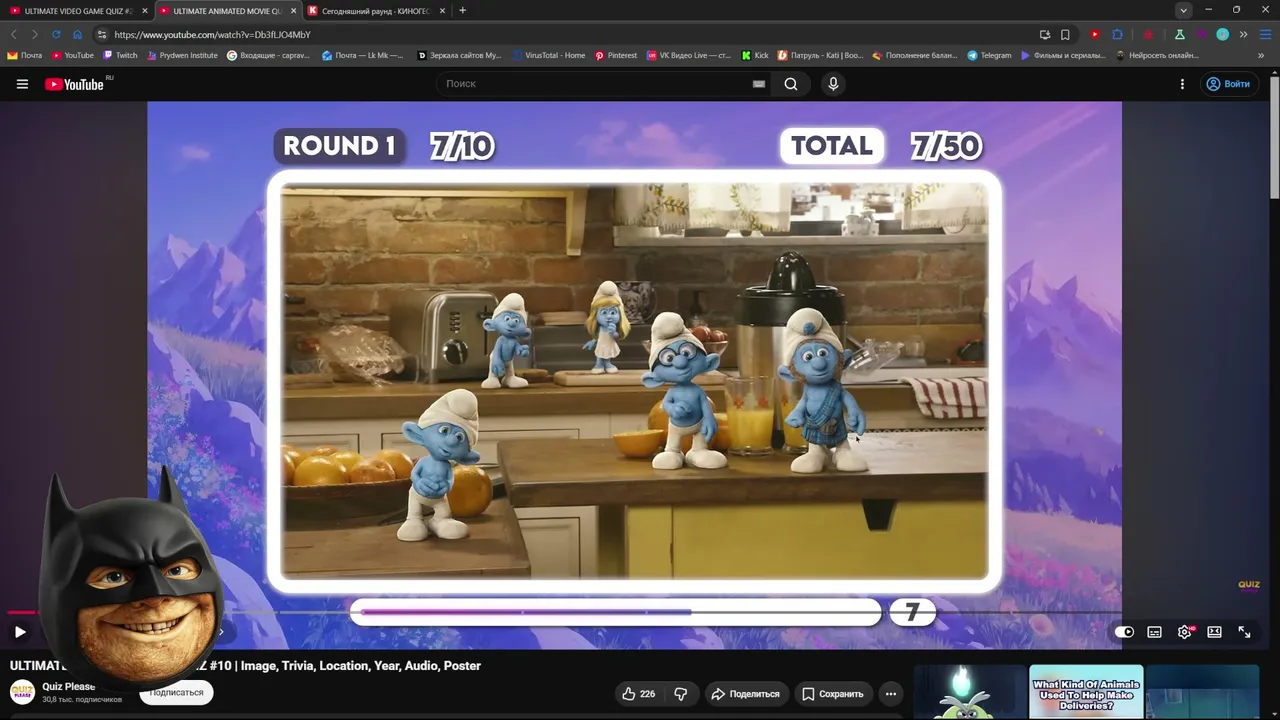Viewport: 1280px width, 720px height.
Task: Subscribe with the Подписаться button
Action: click(176, 693)
